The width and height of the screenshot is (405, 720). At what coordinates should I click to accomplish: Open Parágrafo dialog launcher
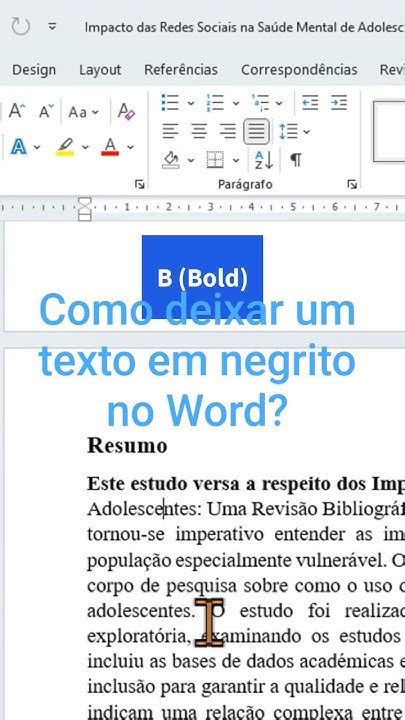(352, 185)
